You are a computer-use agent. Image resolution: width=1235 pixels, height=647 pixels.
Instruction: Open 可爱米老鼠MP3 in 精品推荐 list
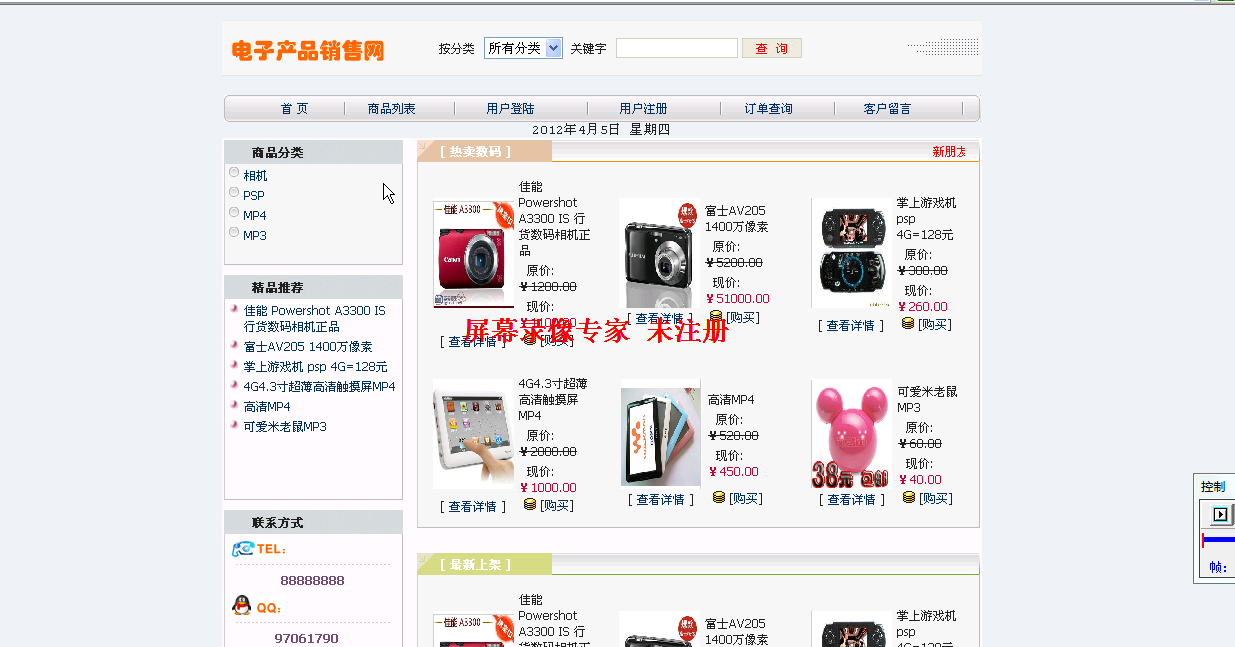click(285, 427)
